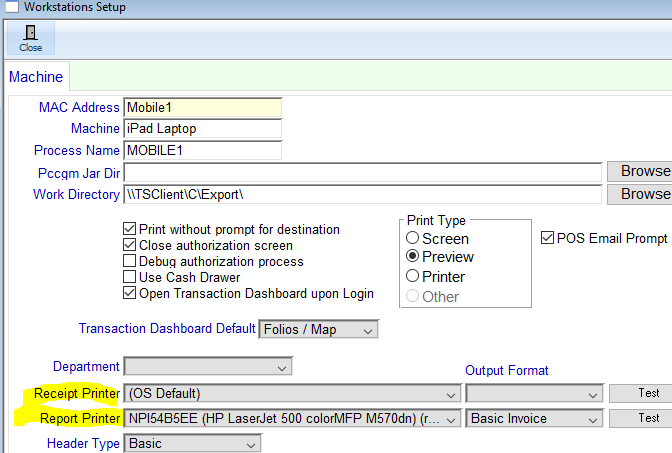Viewport: 672px width, 453px height.
Task: Test the Report Printer
Action: pyautogui.click(x=641, y=418)
